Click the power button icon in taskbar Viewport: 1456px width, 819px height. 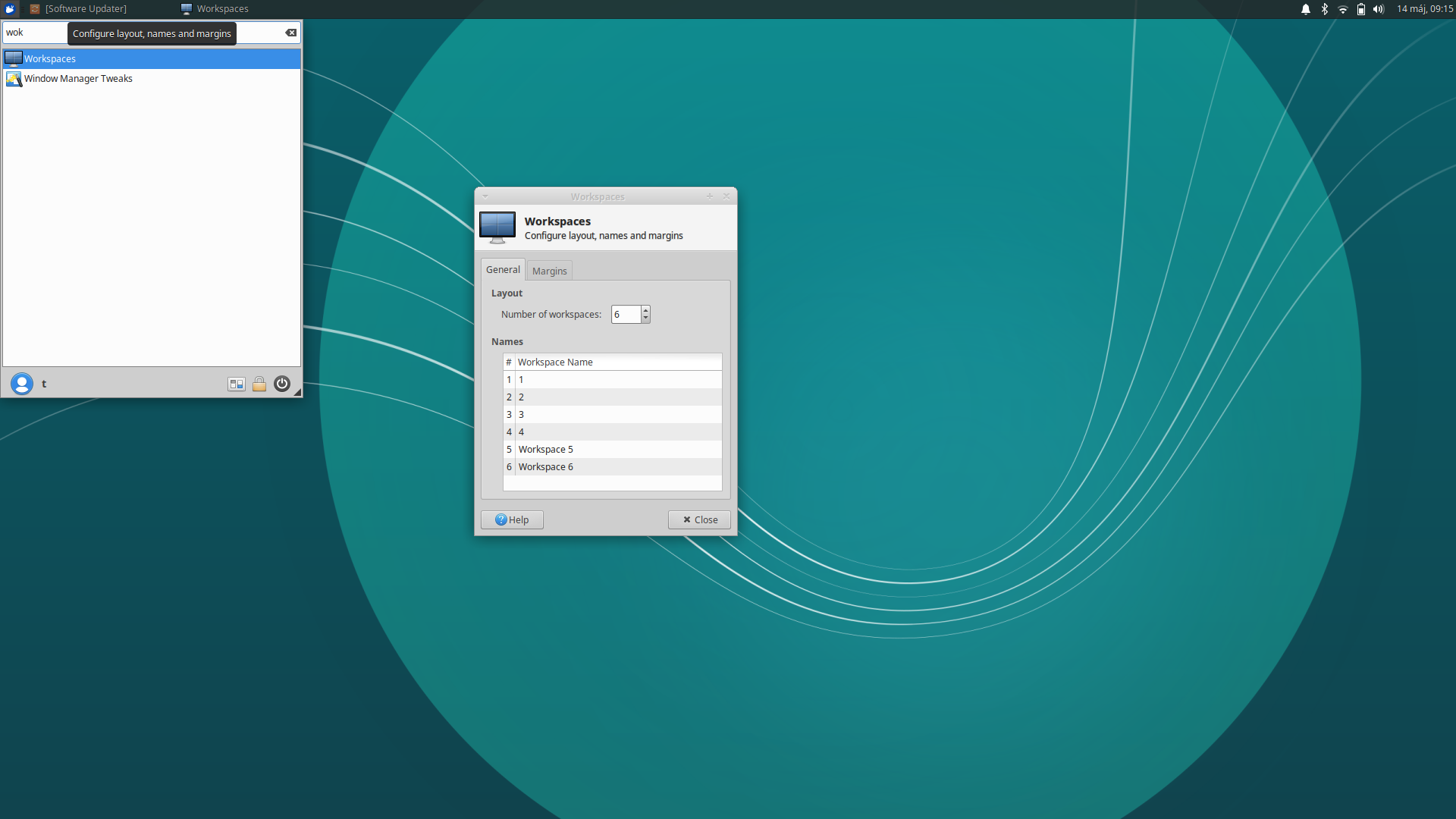(x=282, y=384)
